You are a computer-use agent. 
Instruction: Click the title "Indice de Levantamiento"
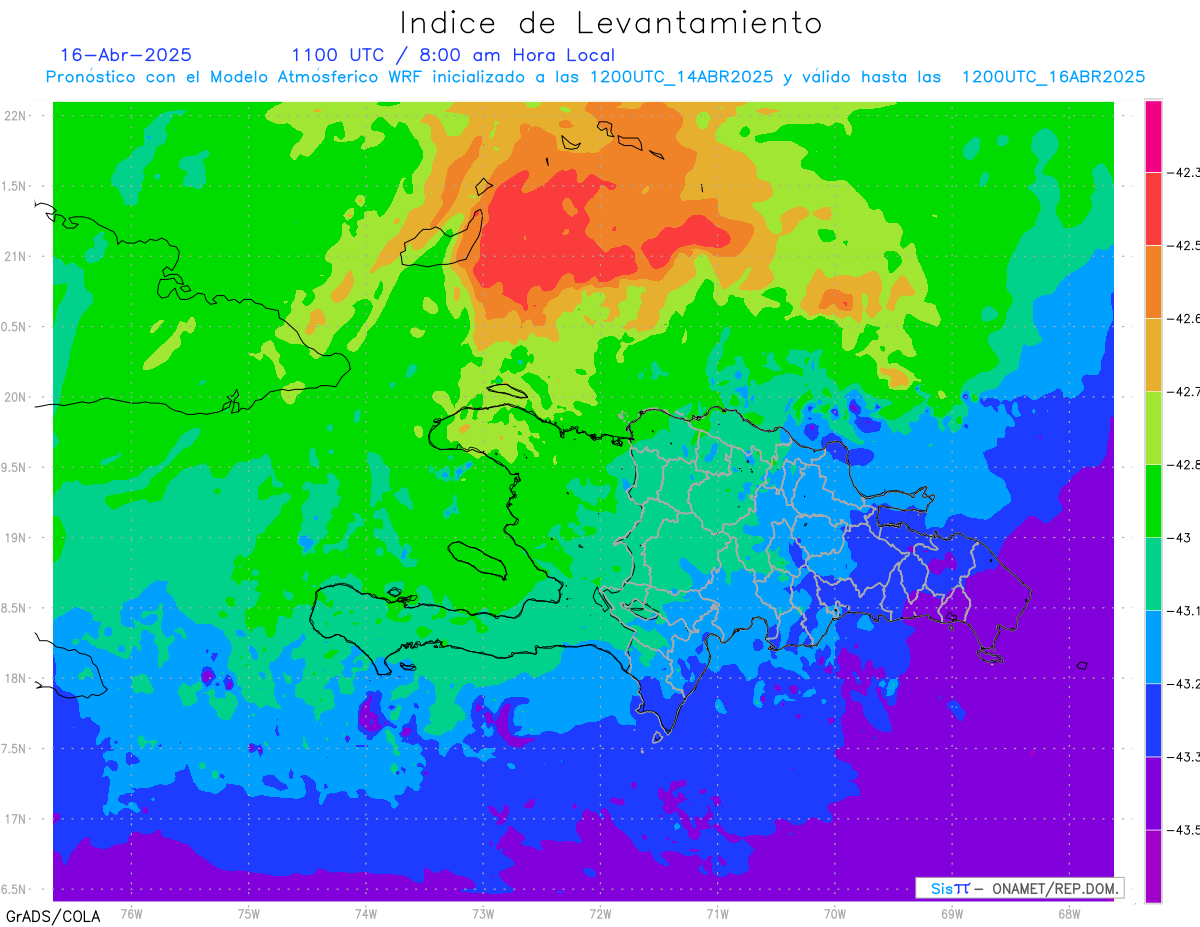pyautogui.click(x=611, y=22)
